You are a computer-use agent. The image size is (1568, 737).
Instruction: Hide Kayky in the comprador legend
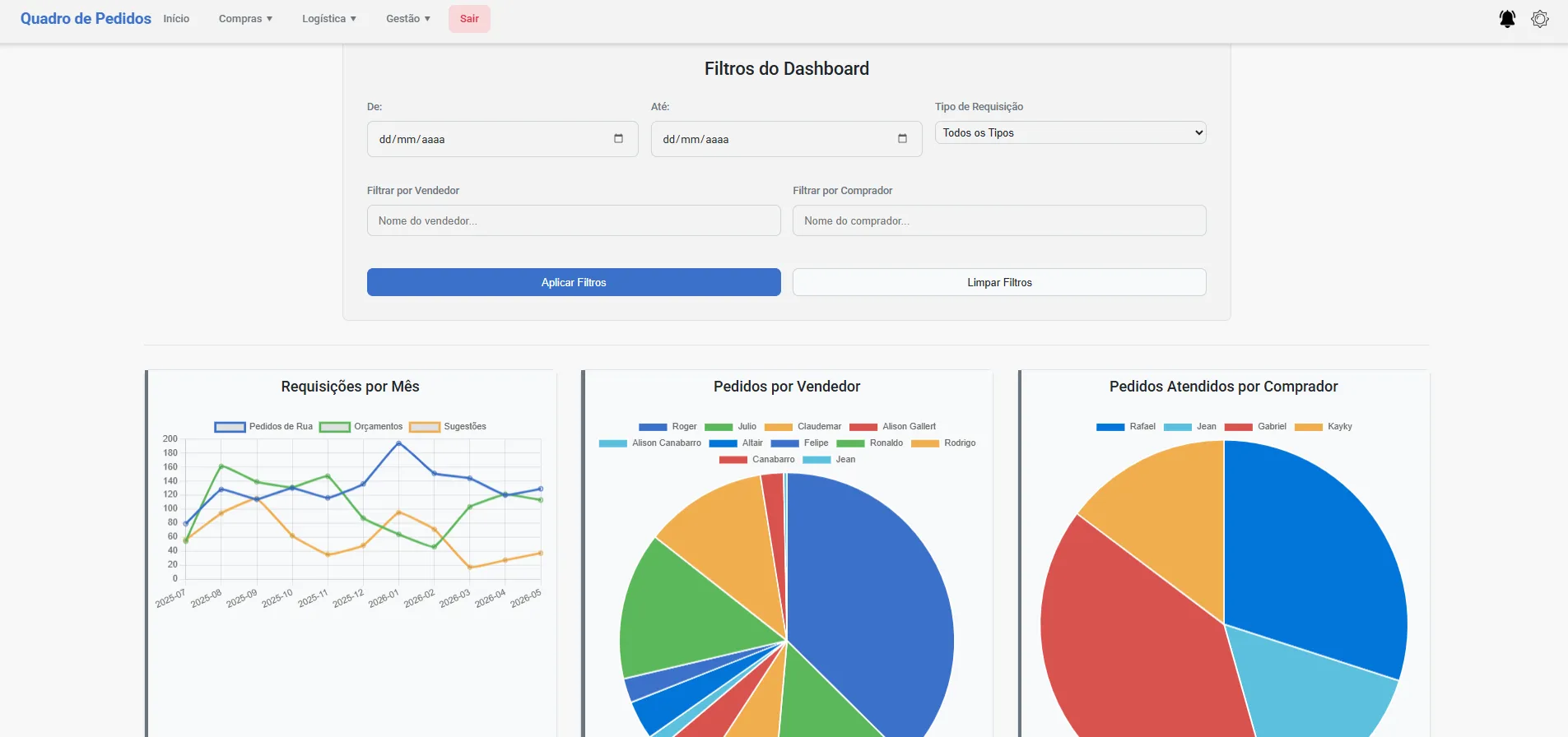(1324, 427)
